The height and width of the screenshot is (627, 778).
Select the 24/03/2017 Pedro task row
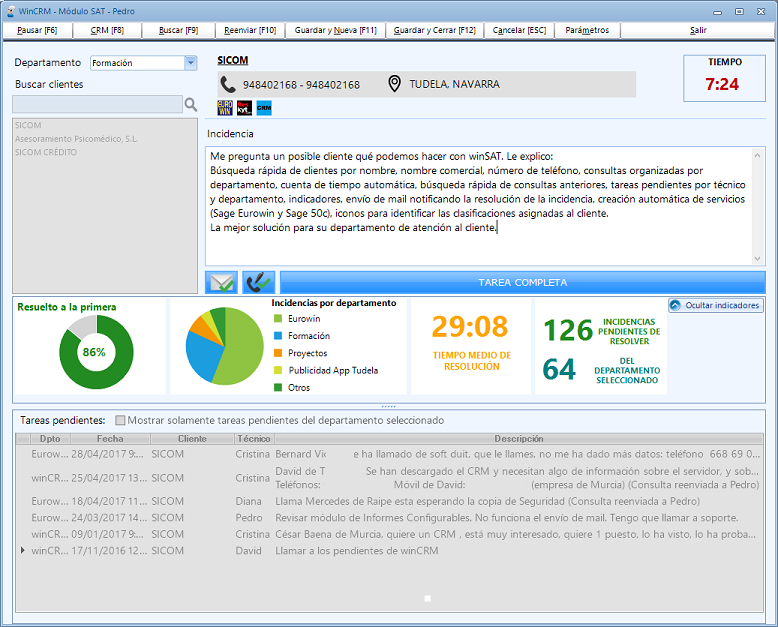point(389,517)
